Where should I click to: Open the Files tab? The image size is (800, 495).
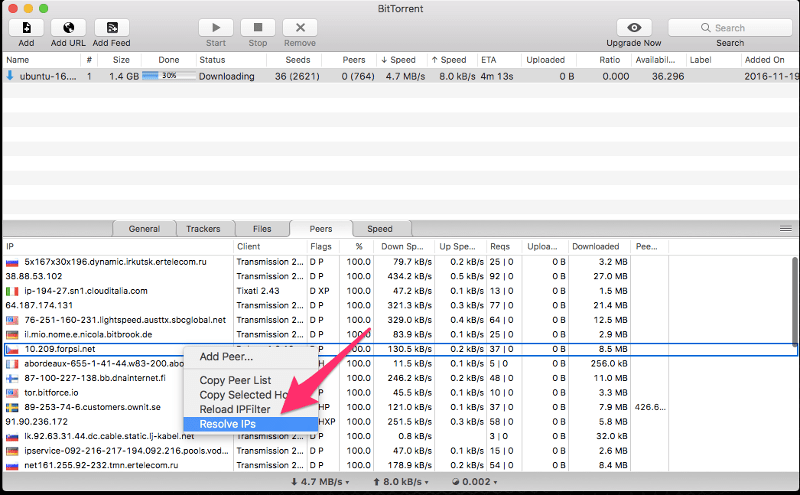(x=262, y=229)
